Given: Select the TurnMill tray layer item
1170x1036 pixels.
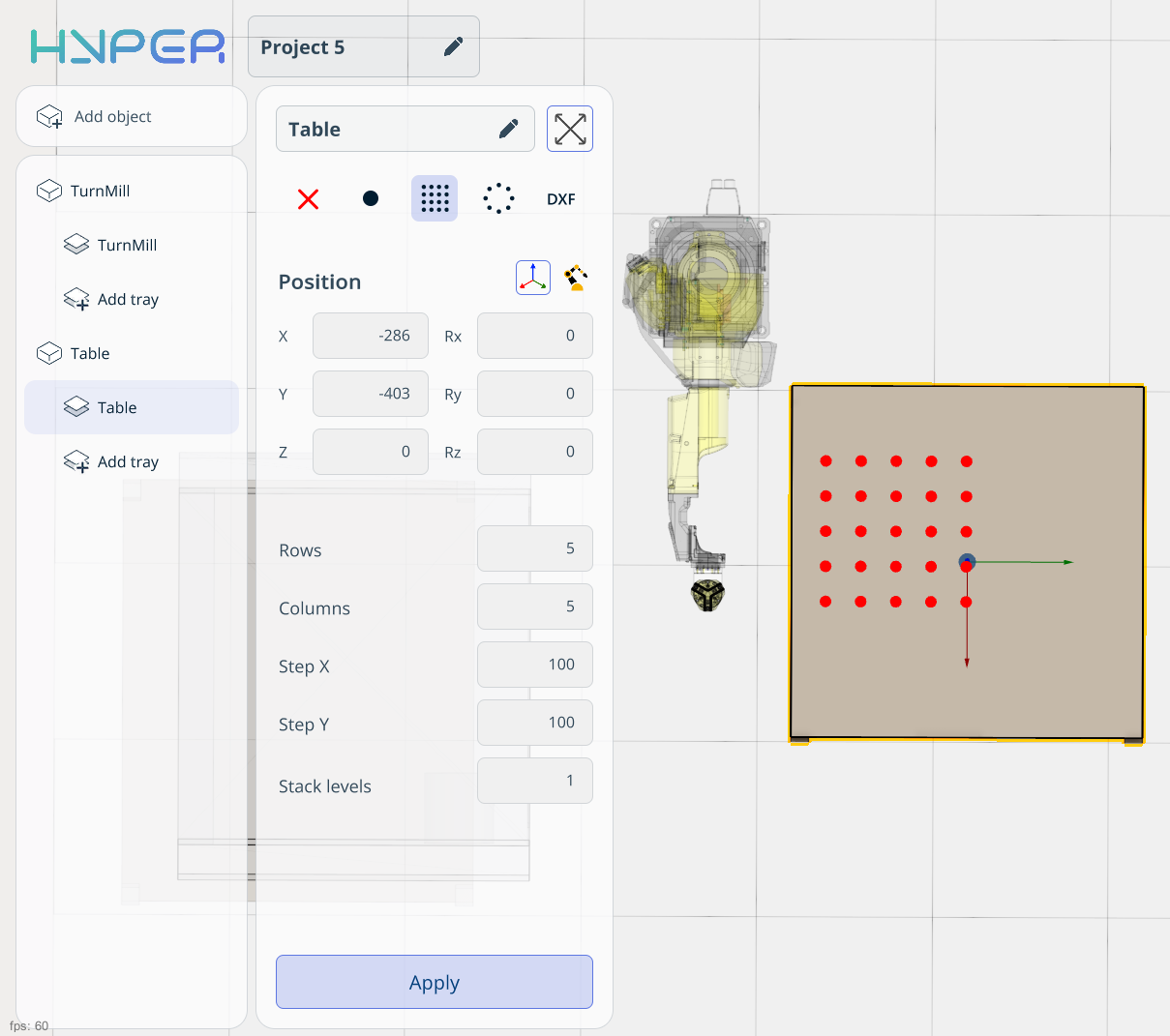Looking at the screenshot, I should (x=127, y=245).
